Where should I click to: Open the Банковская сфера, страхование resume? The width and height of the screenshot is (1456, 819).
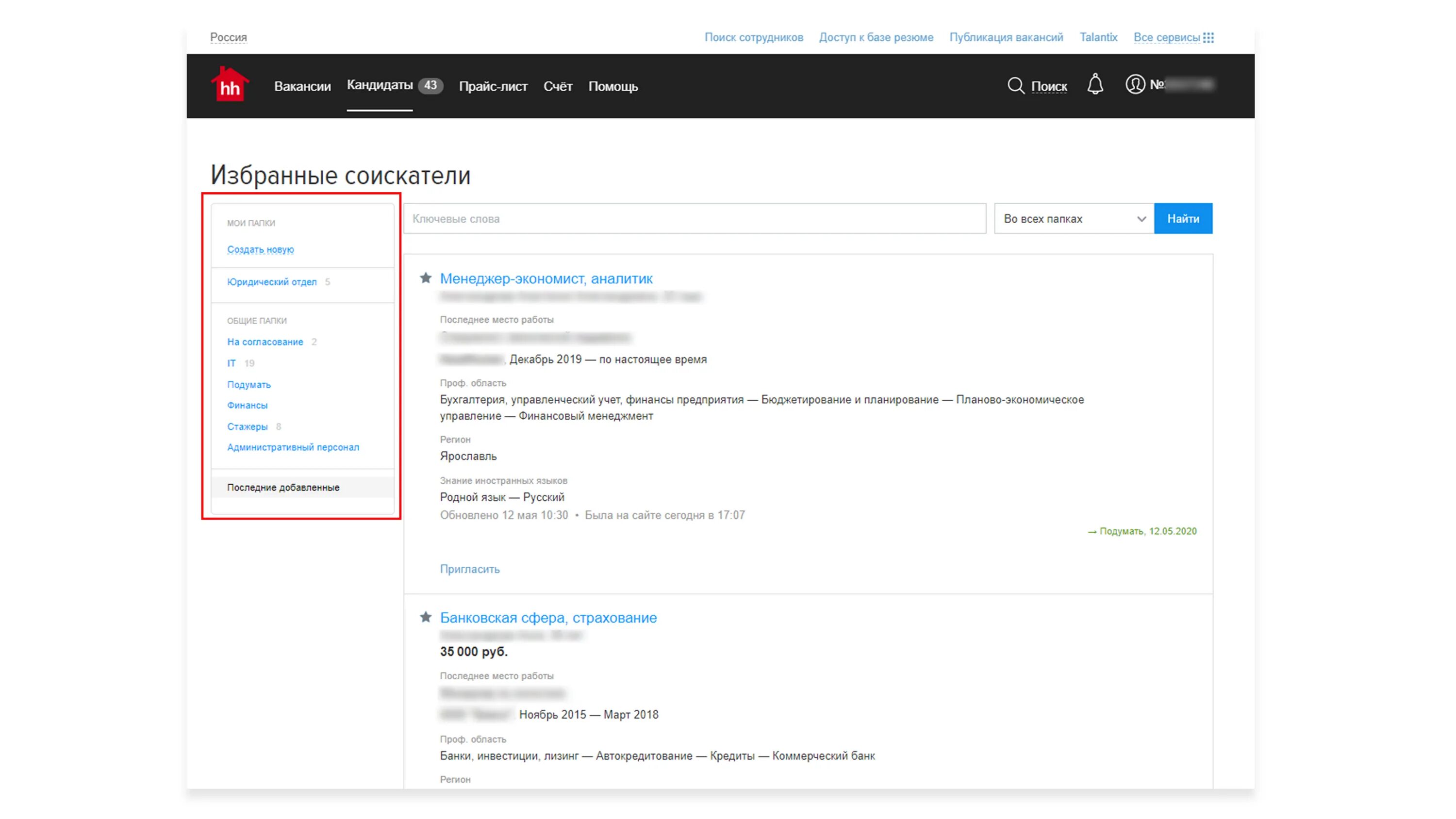(548, 617)
